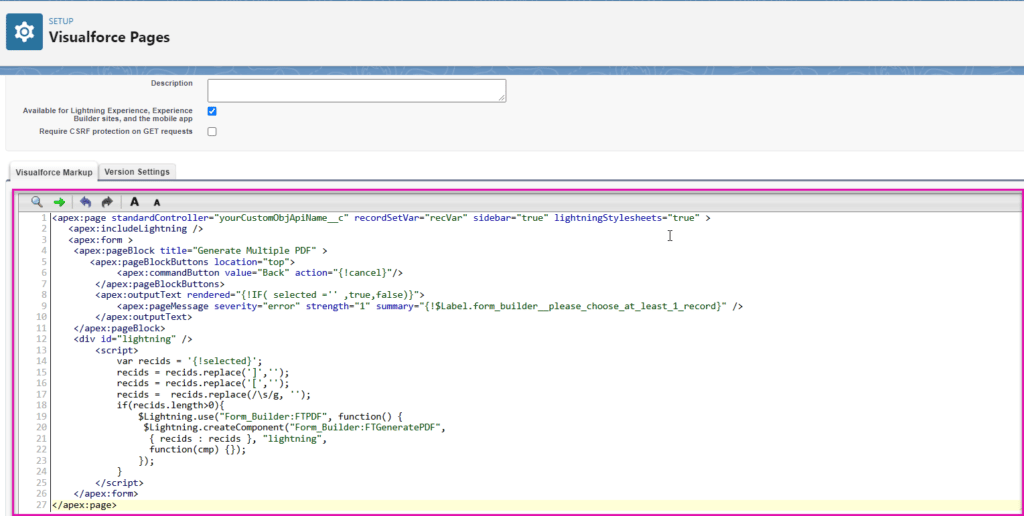This screenshot has height=516, width=1024.
Task: Switch to the Version Settings tab
Action: 138,171
